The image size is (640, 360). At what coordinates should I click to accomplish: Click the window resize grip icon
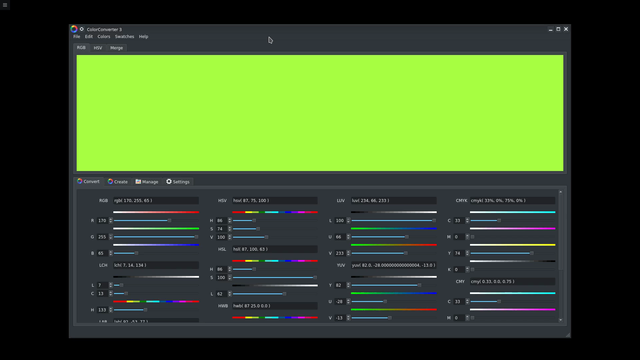[567, 335]
